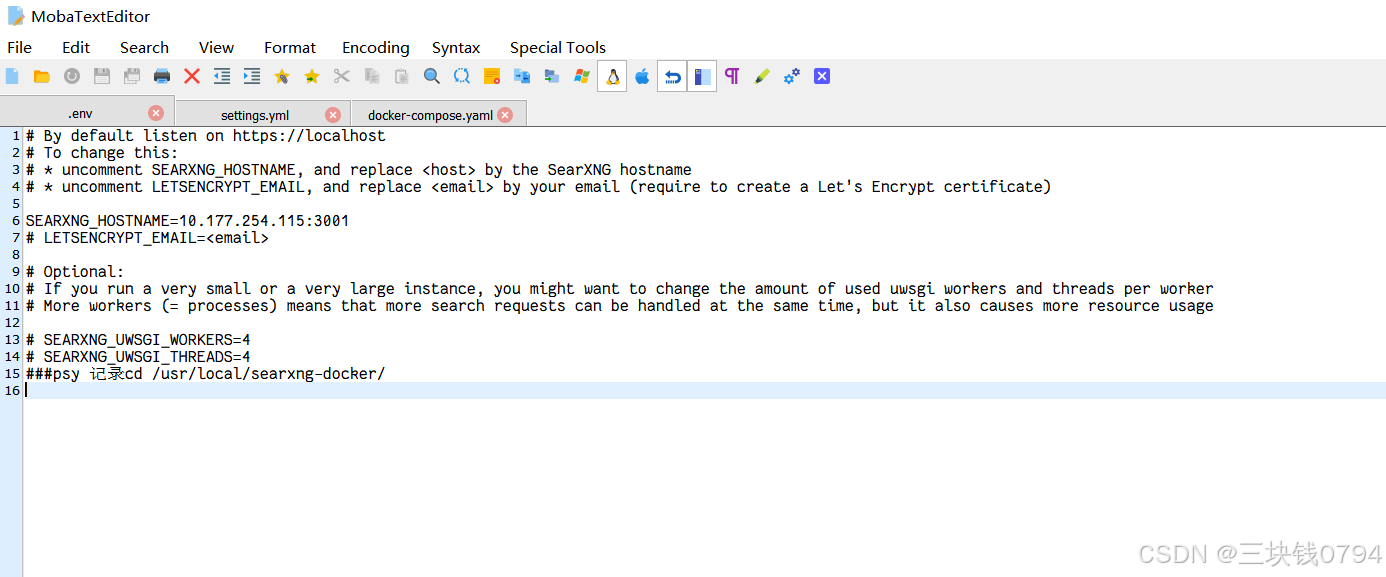Open the Search menu
The height and width of the screenshot is (577, 1386).
144,47
